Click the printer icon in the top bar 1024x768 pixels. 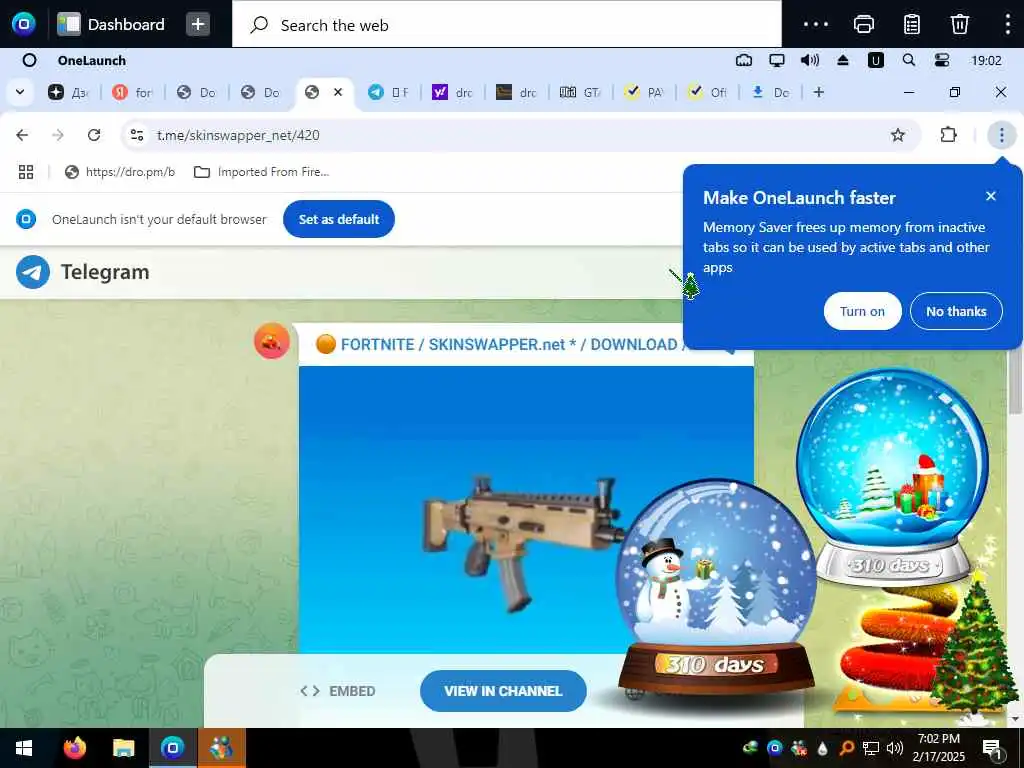863,24
